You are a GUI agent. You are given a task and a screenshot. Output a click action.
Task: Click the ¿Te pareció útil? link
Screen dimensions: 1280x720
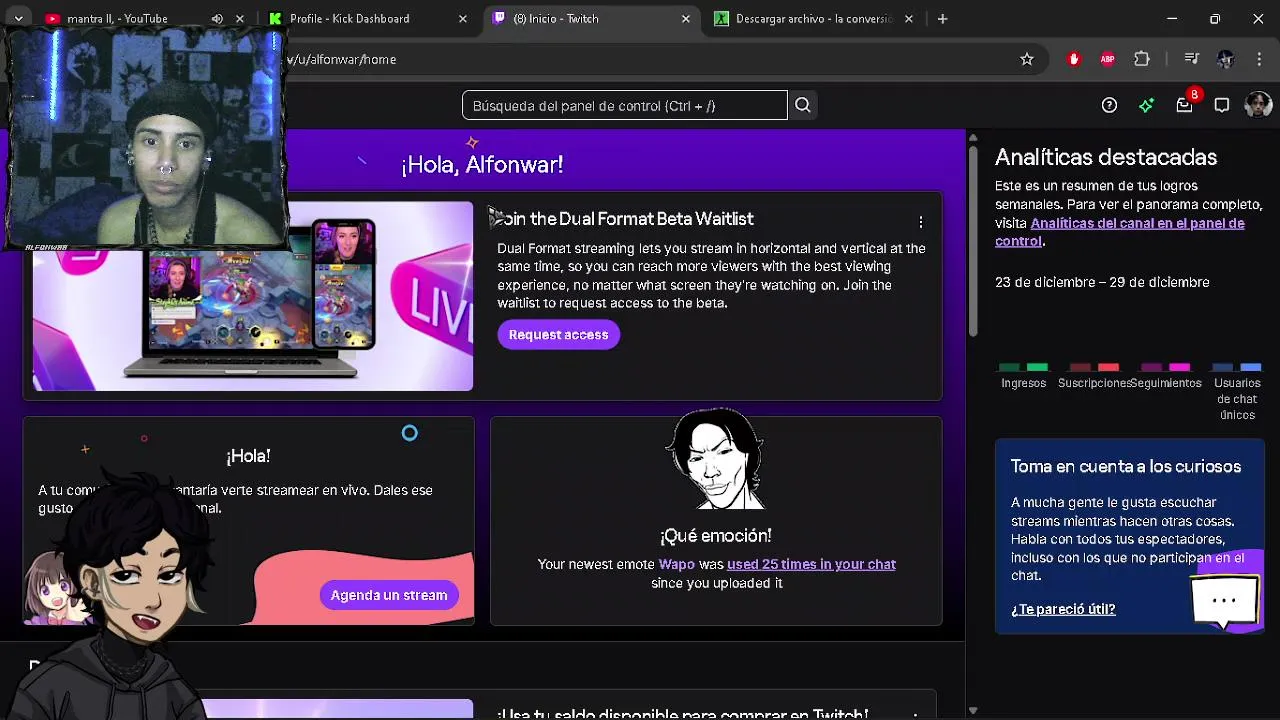(x=1063, y=609)
